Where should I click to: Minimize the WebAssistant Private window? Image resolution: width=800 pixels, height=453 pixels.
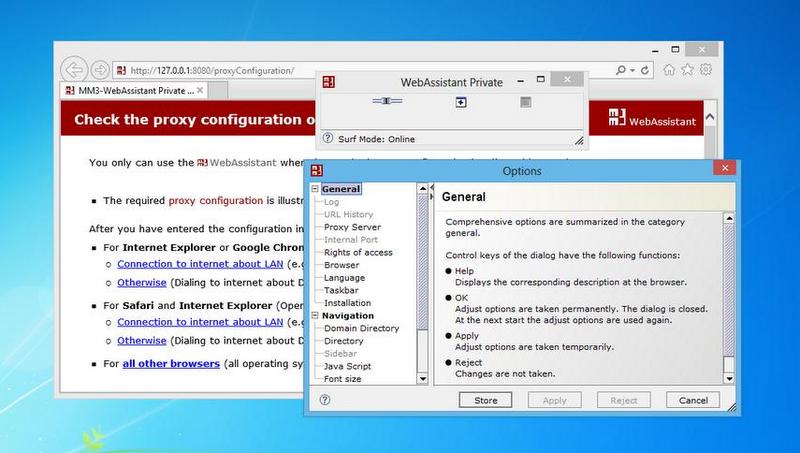click(520, 81)
